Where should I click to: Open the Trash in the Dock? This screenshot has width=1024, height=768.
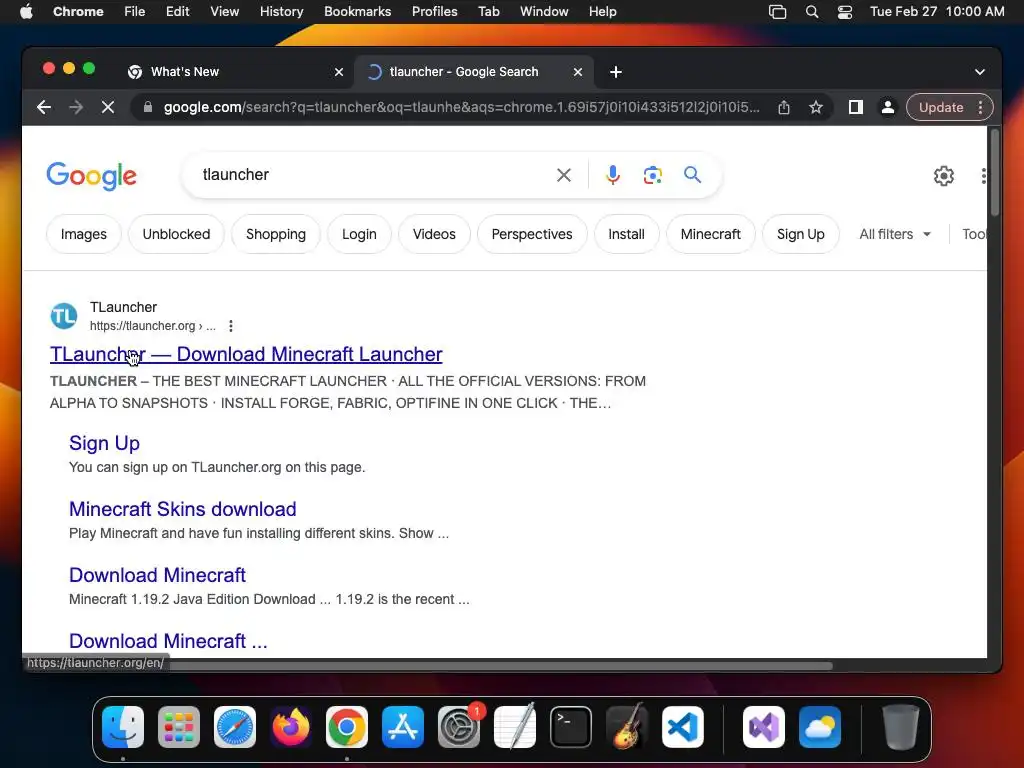tap(901, 727)
